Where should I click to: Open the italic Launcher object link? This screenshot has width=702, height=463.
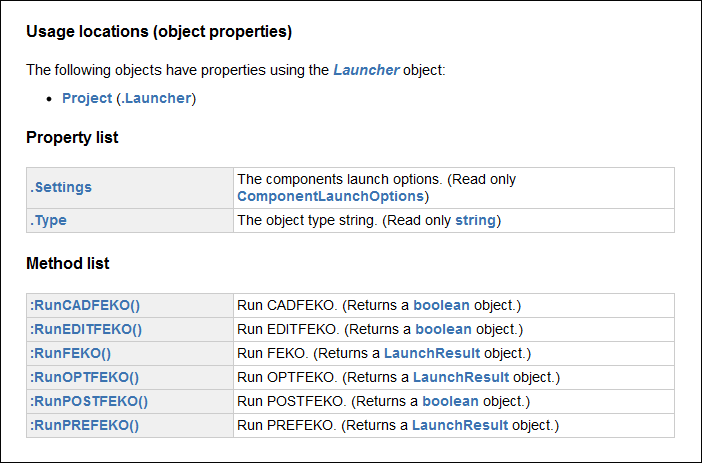366,70
